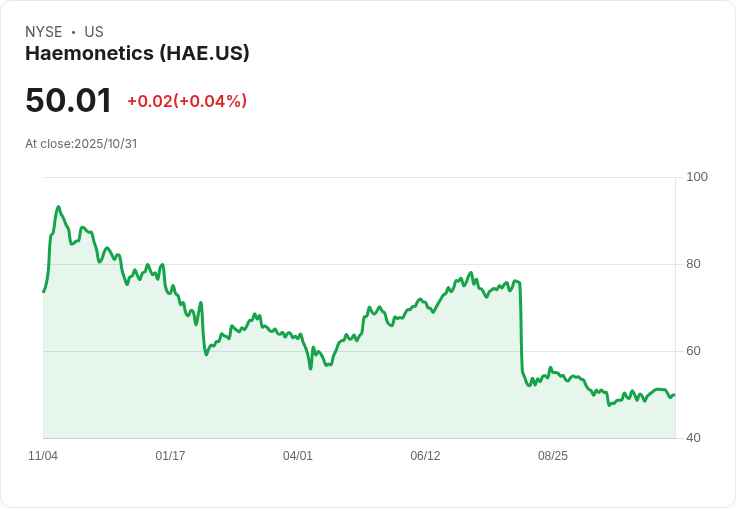This screenshot has height=508, width=736.
Task: Select the 08/25 date on the x-axis
Action: click(x=553, y=456)
